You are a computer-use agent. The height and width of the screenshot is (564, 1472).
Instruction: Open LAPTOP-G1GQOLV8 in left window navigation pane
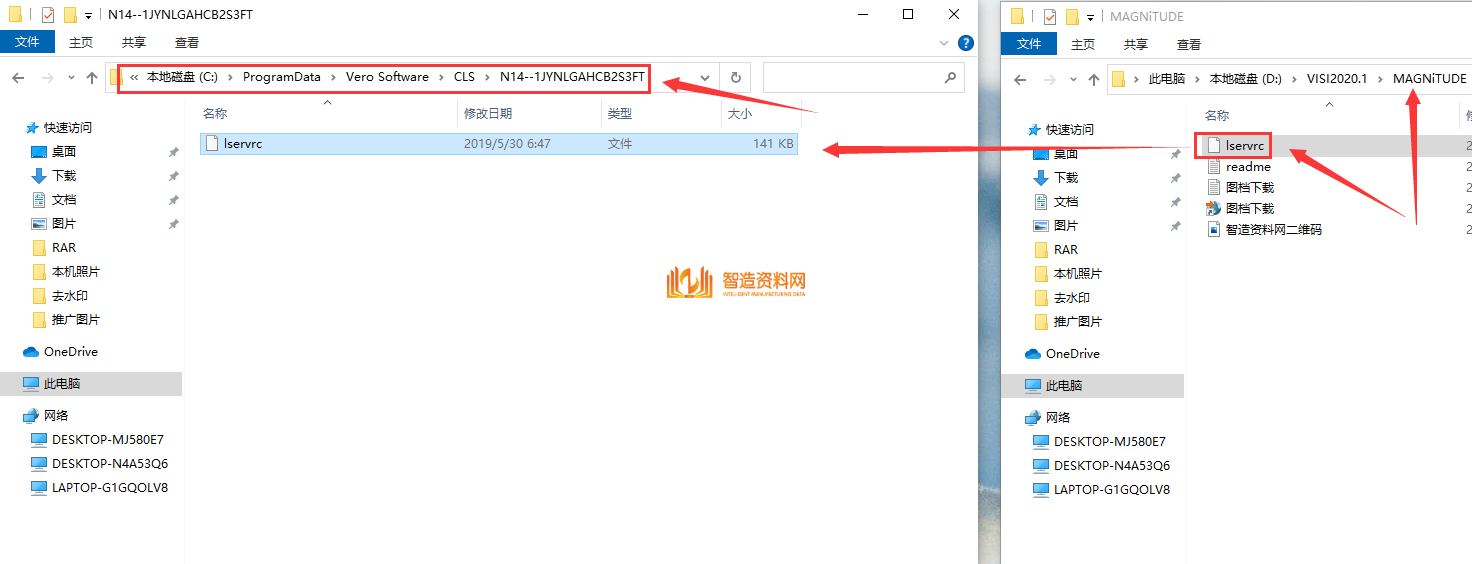pyautogui.click(x=108, y=488)
